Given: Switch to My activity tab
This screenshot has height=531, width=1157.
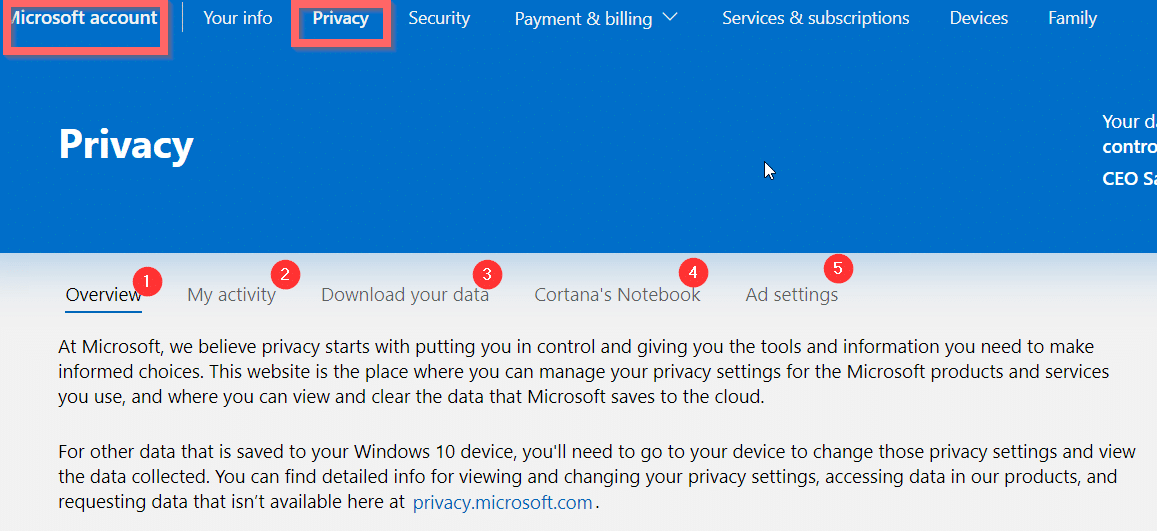Looking at the screenshot, I should [232, 295].
